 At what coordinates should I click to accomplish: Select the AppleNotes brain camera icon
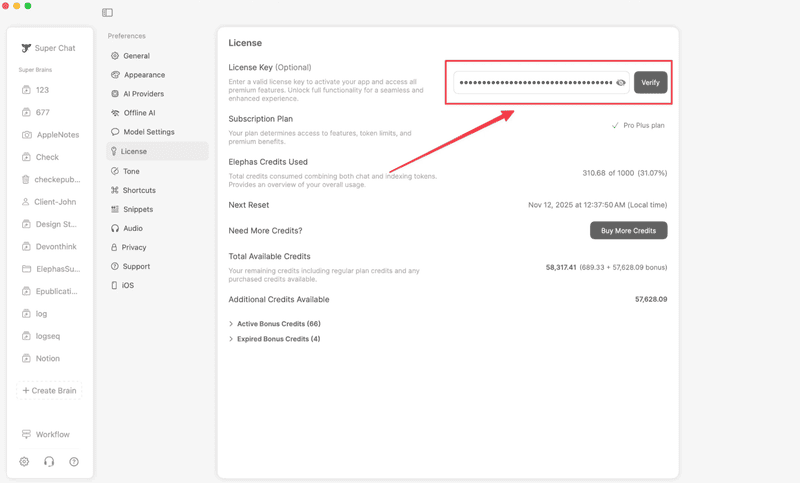tap(26, 135)
